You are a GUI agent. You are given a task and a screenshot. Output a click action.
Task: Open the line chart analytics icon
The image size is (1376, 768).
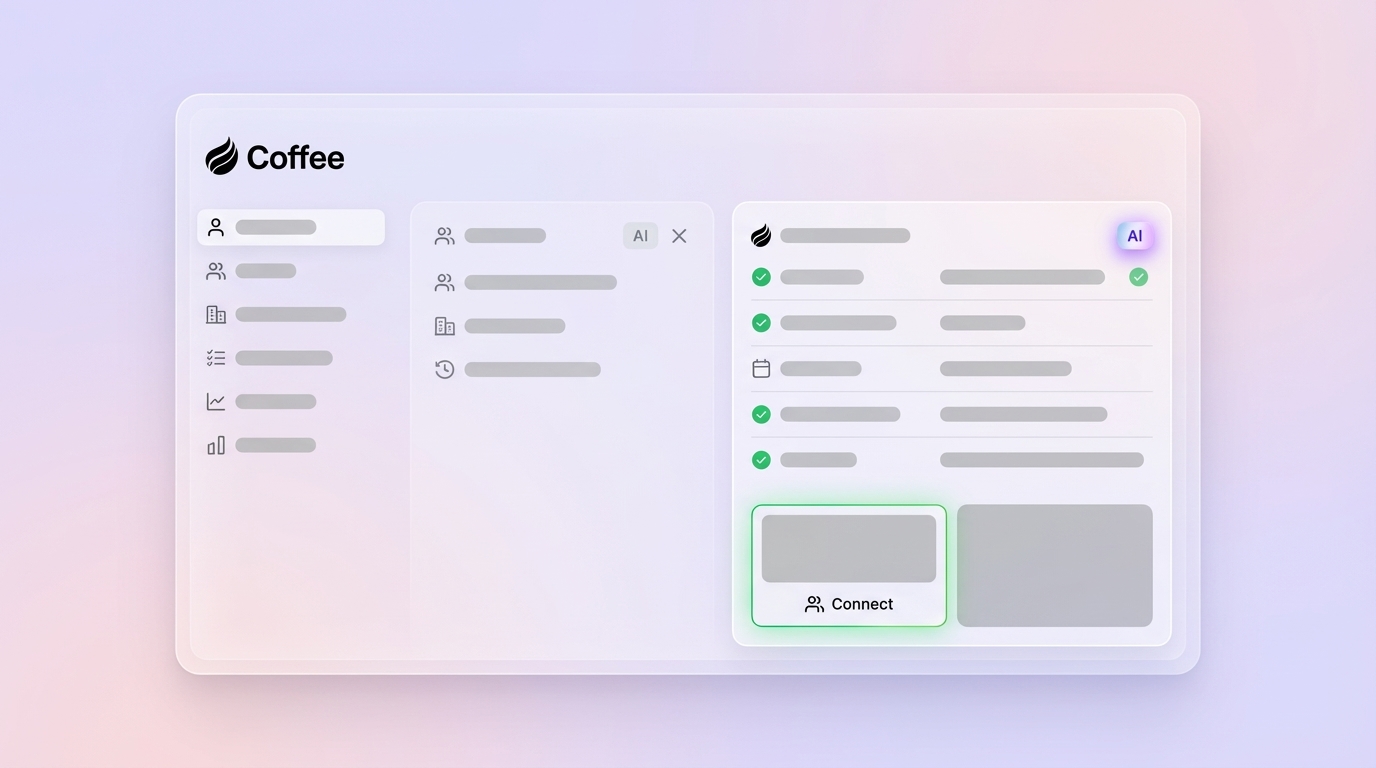tap(215, 400)
